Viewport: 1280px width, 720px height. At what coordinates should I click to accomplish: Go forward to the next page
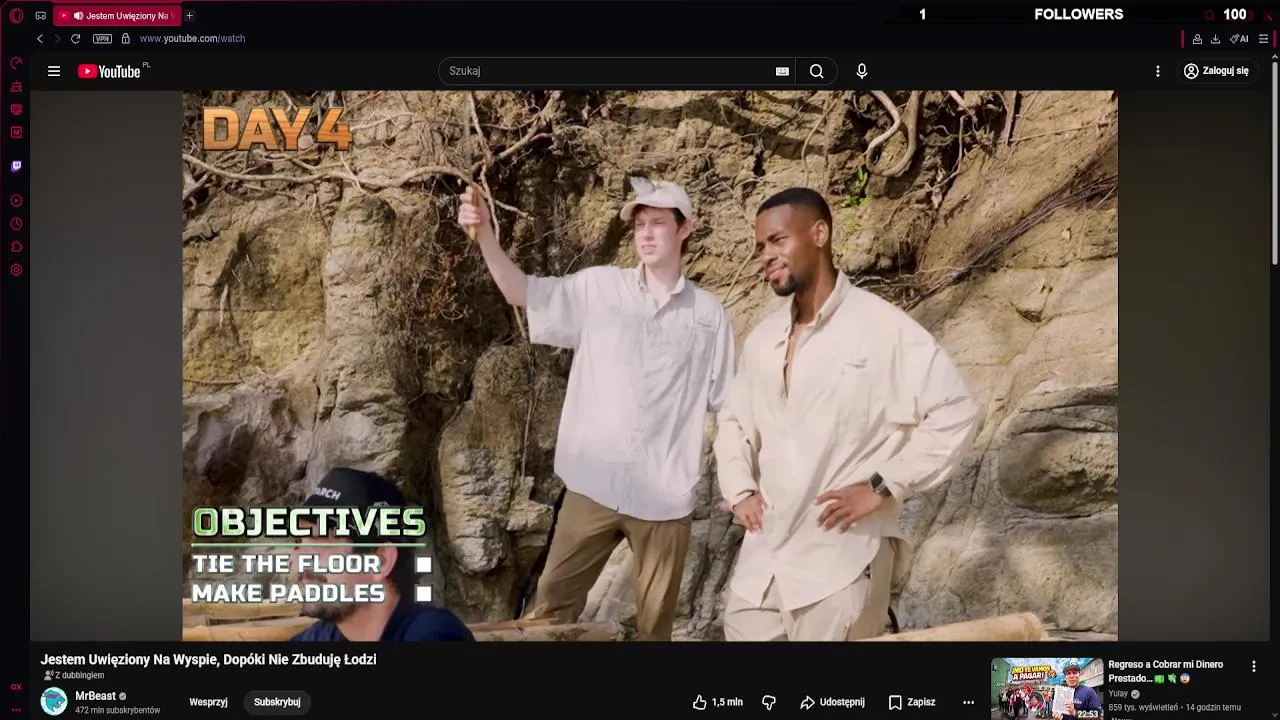coord(57,39)
